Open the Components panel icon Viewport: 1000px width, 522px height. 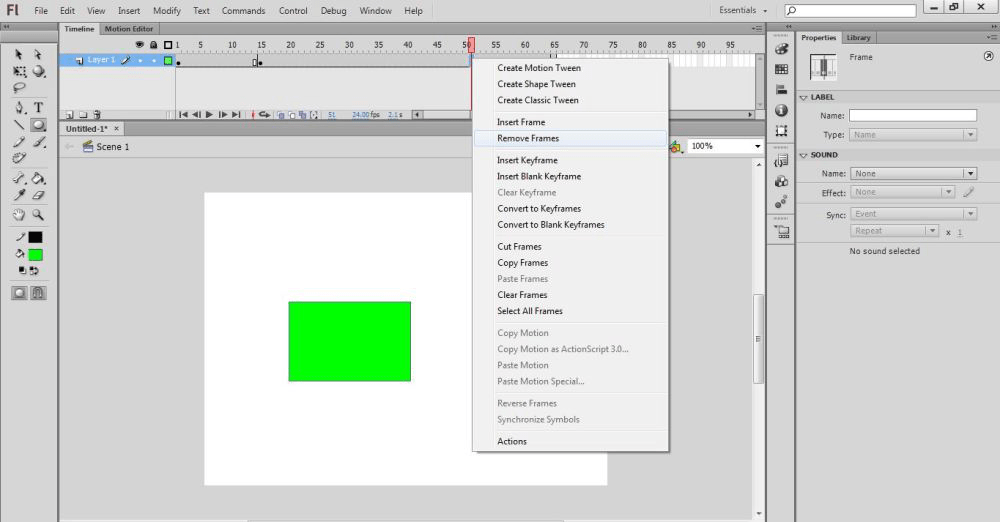tap(781, 182)
